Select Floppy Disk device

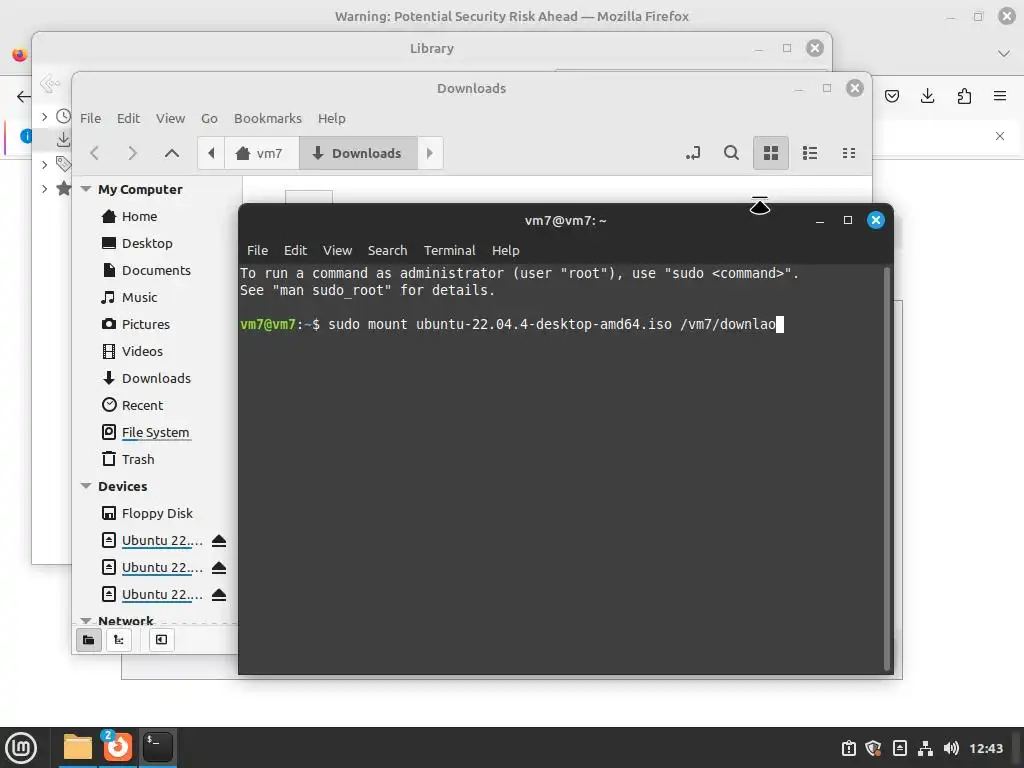[157, 513]
